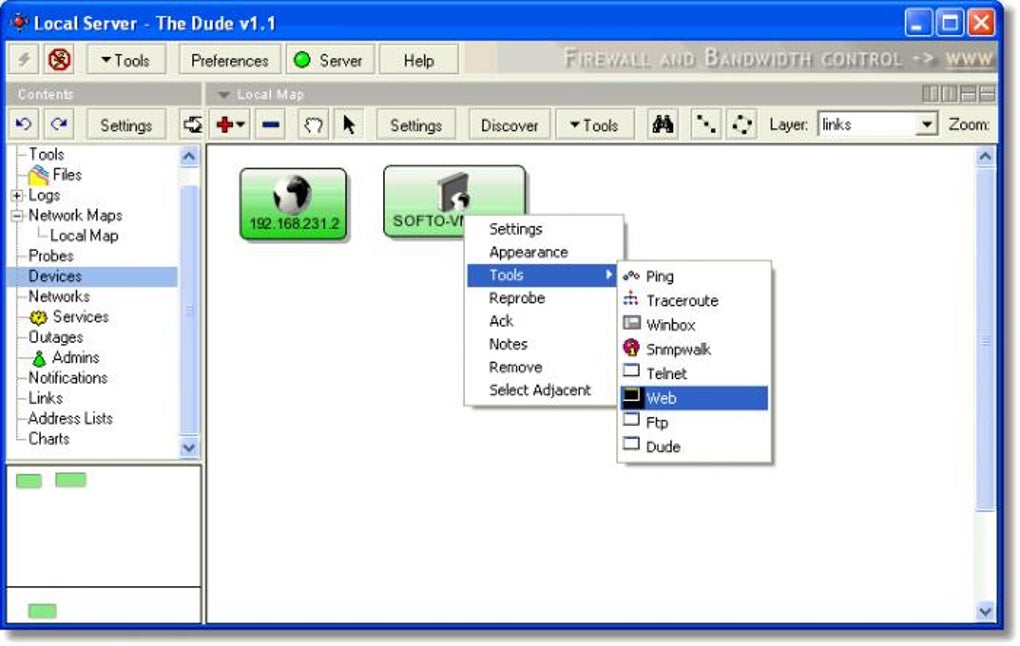Screen dimensions: 1020x646
Task: Open Local Map in the tree
Action: click(x=84, y=236)
